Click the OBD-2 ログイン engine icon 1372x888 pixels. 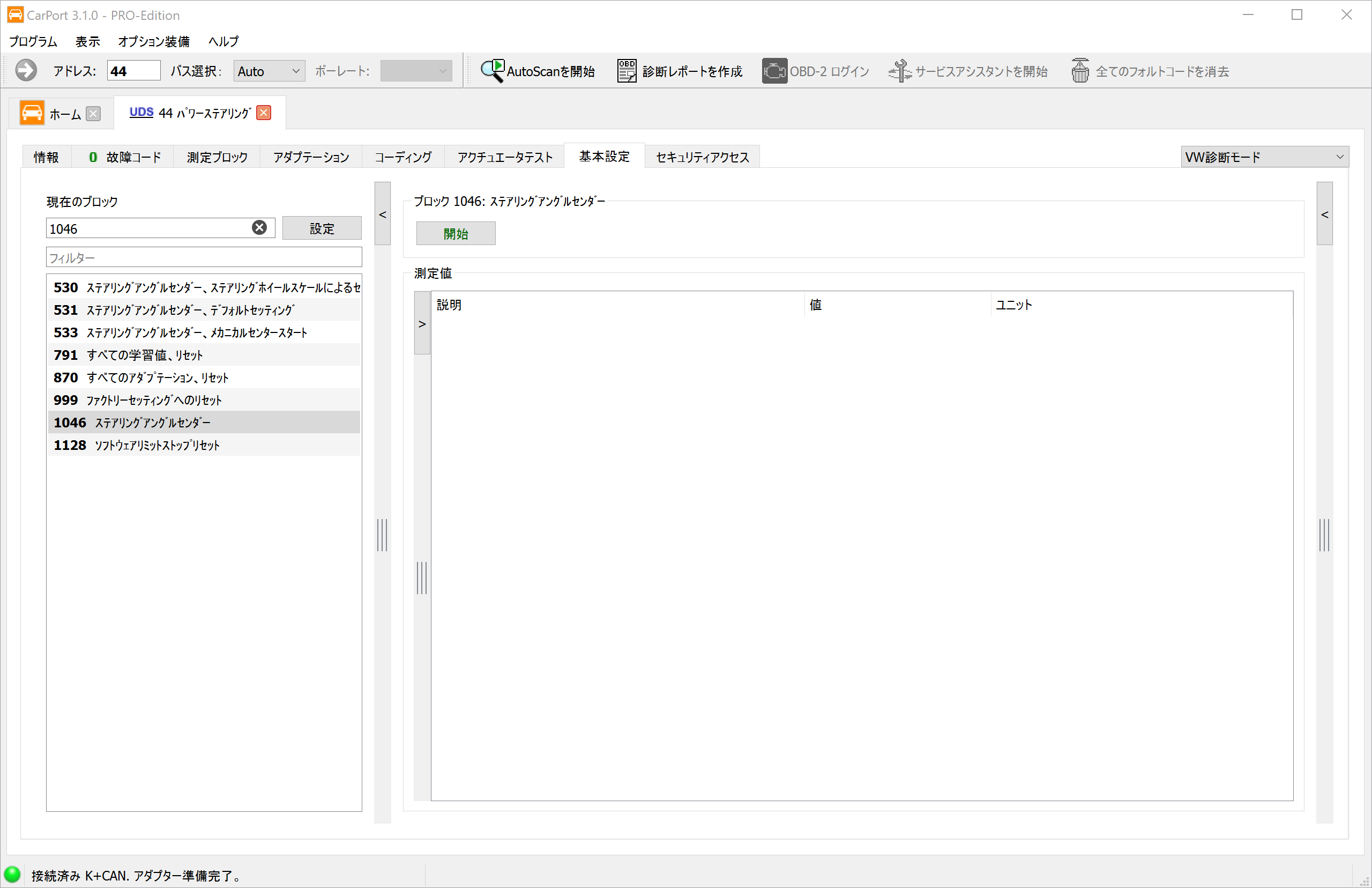coord(774,71)
